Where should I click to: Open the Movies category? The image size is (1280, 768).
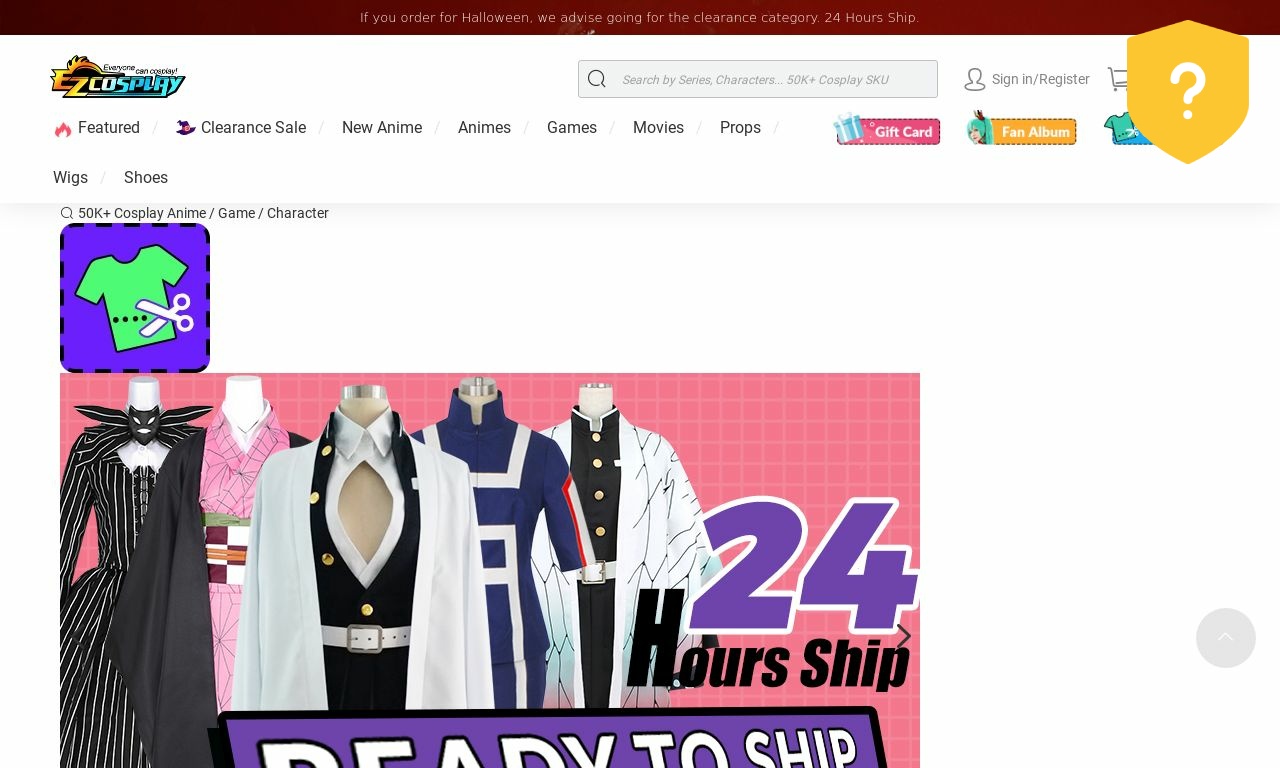658,128
